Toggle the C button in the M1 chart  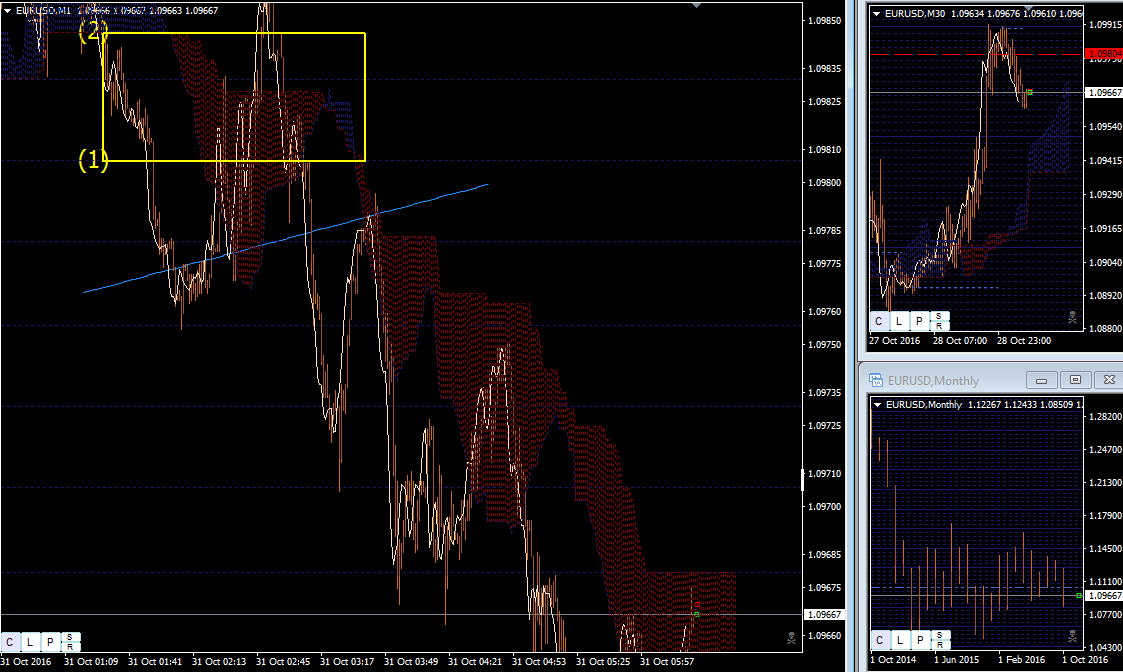[10, 642]
